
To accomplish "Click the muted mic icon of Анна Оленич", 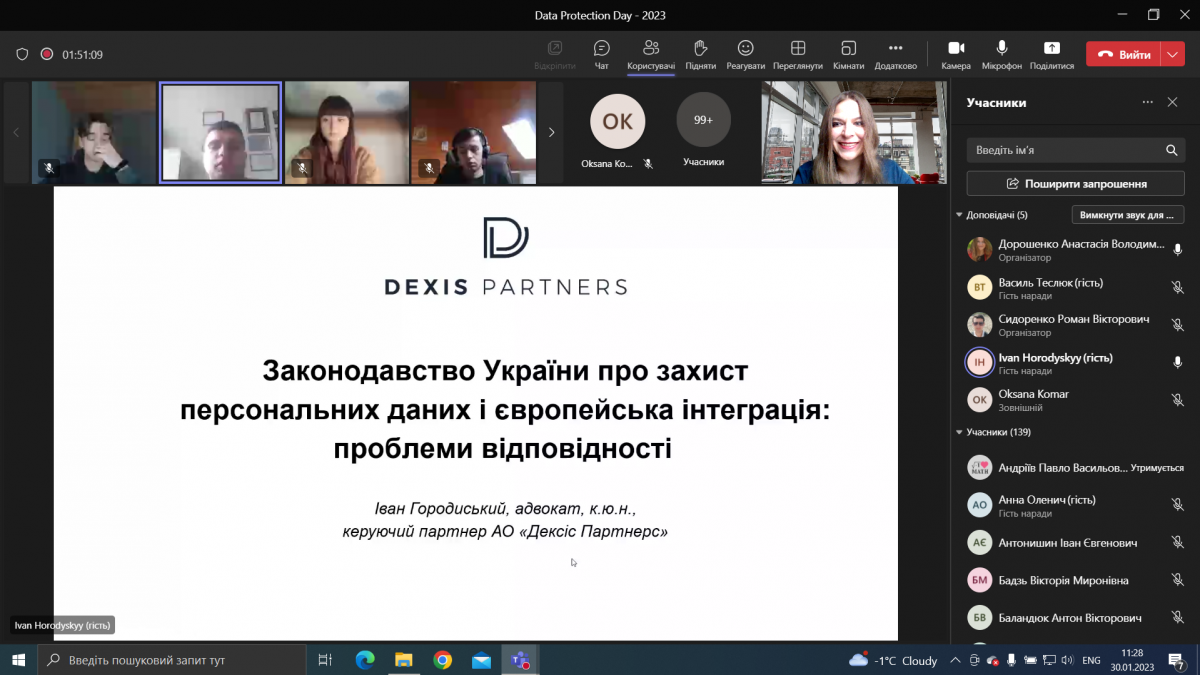I will [x=1177, y=505].
